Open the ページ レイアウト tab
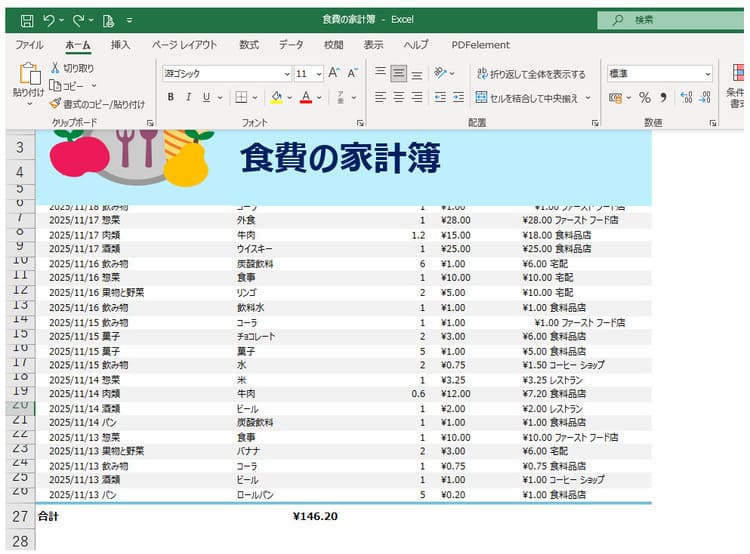The image size is (750, 554). [185, 45]
